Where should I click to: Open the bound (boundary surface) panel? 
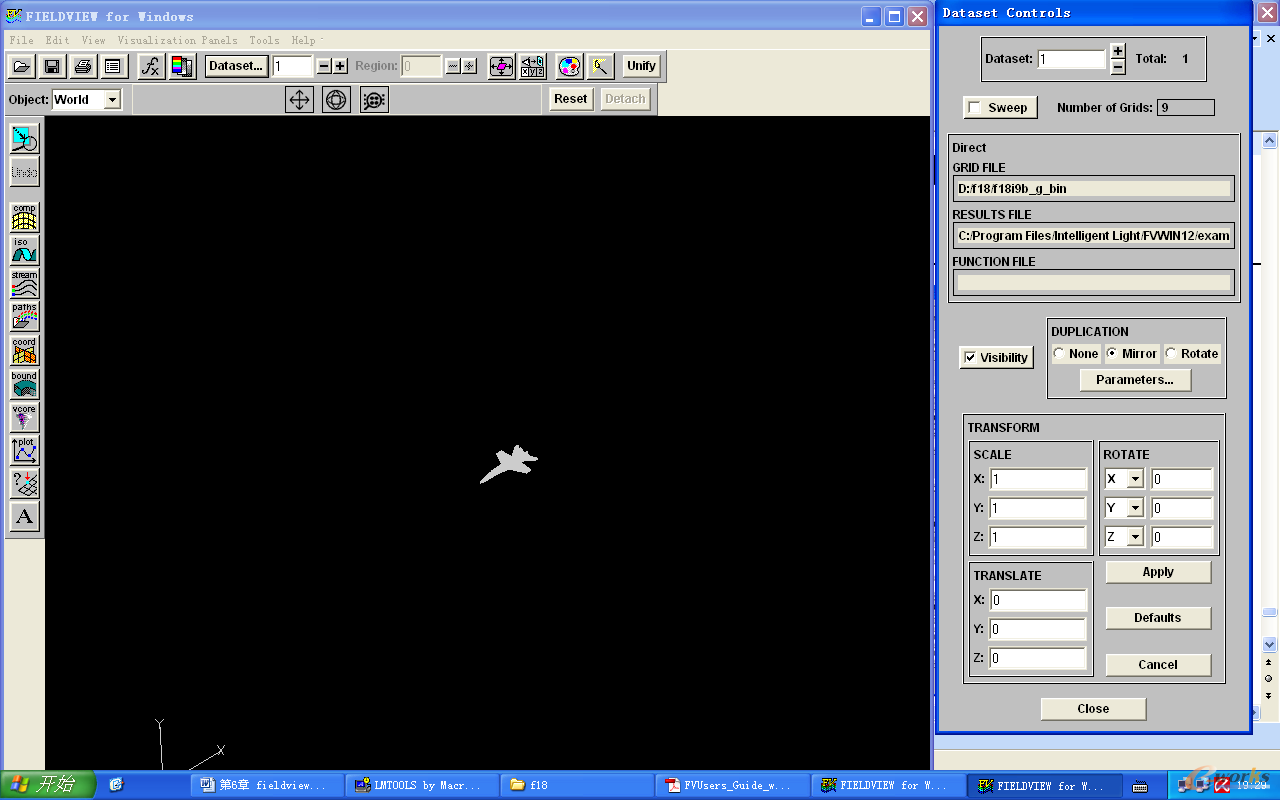coord(25,384)
